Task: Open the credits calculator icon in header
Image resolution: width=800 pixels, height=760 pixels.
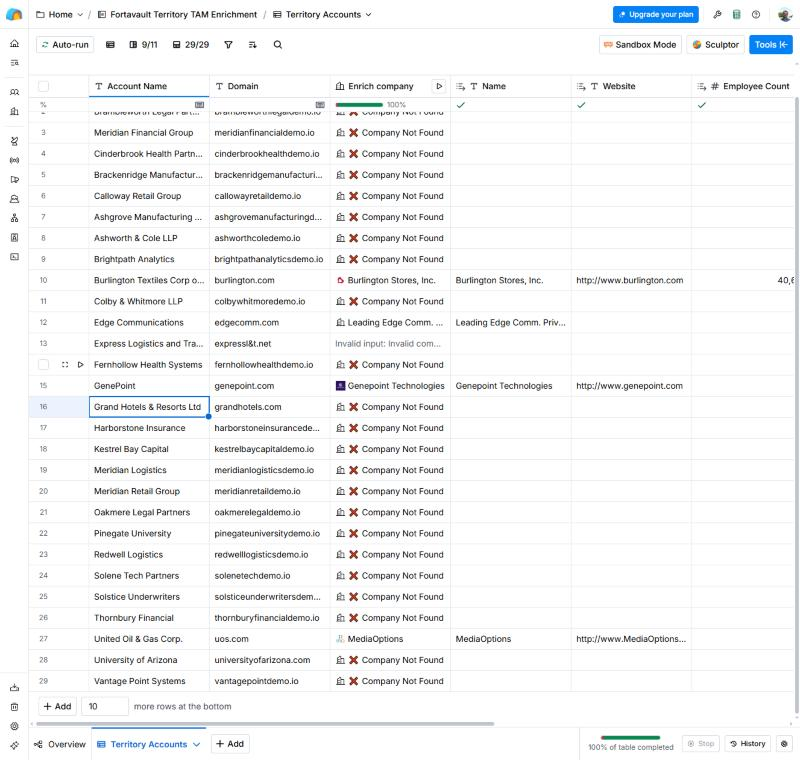Action: (736, 14)
